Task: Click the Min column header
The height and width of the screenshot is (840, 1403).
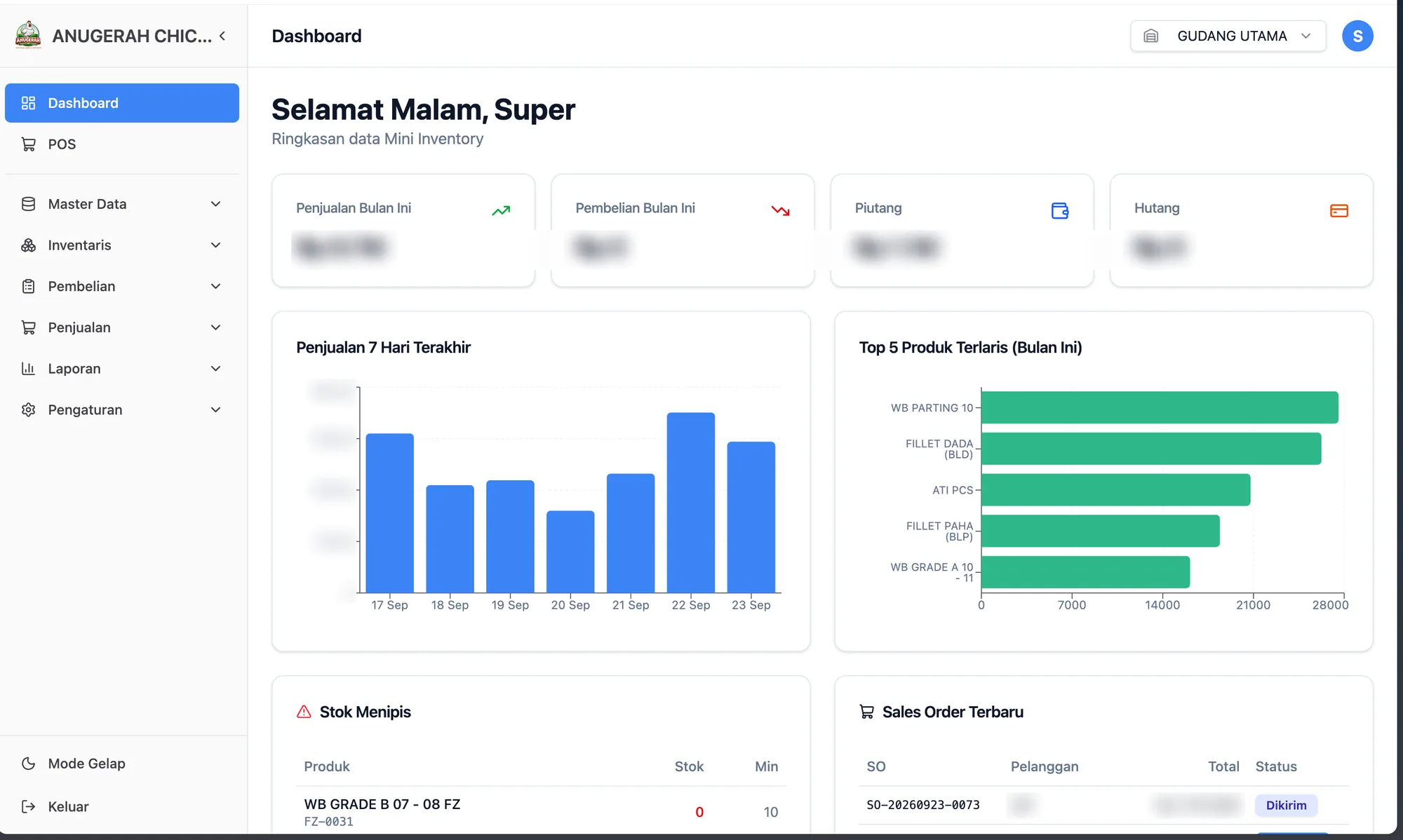Action: click(766, 766)
